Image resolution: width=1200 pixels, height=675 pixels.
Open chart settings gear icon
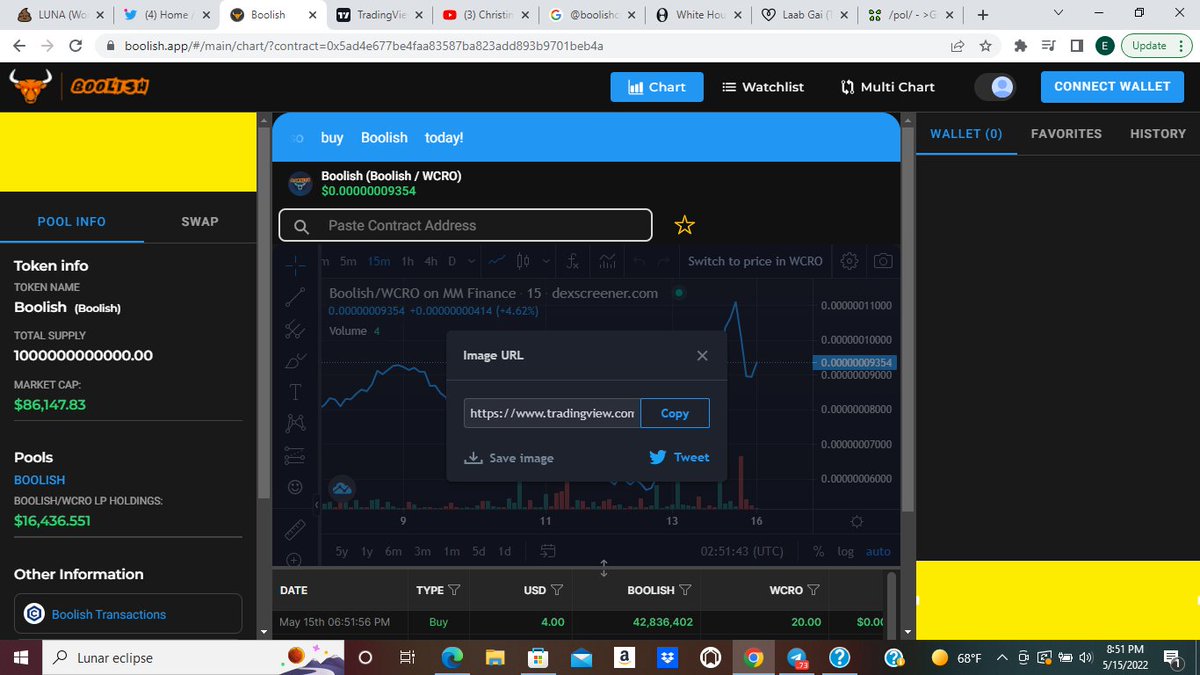[849, 261]
